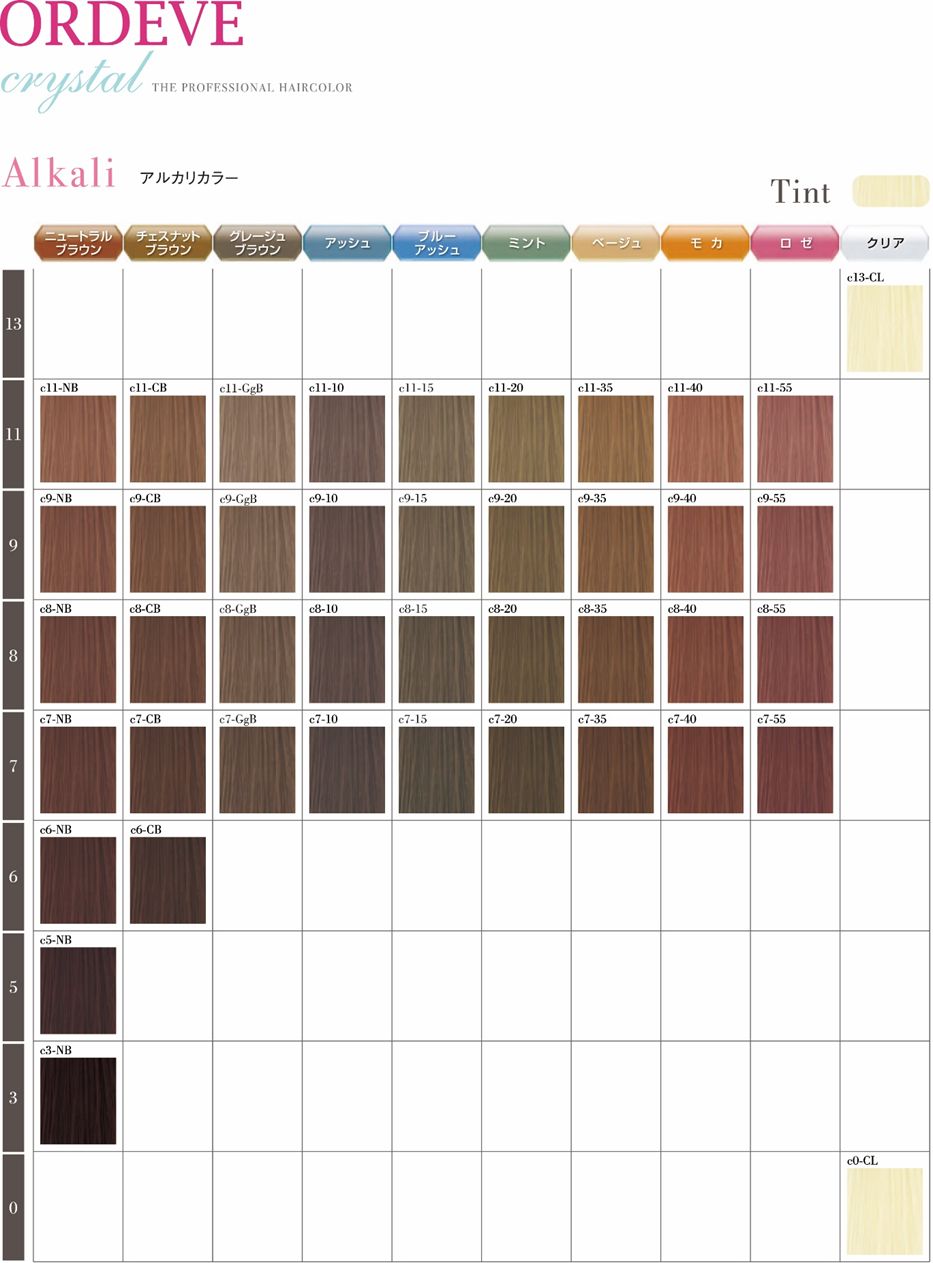Pick the c8-20 mint swatch

point(526,659)
